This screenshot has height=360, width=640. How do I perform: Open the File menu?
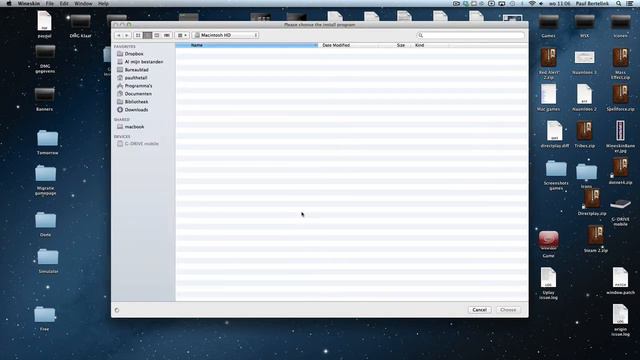pos(49,3)
